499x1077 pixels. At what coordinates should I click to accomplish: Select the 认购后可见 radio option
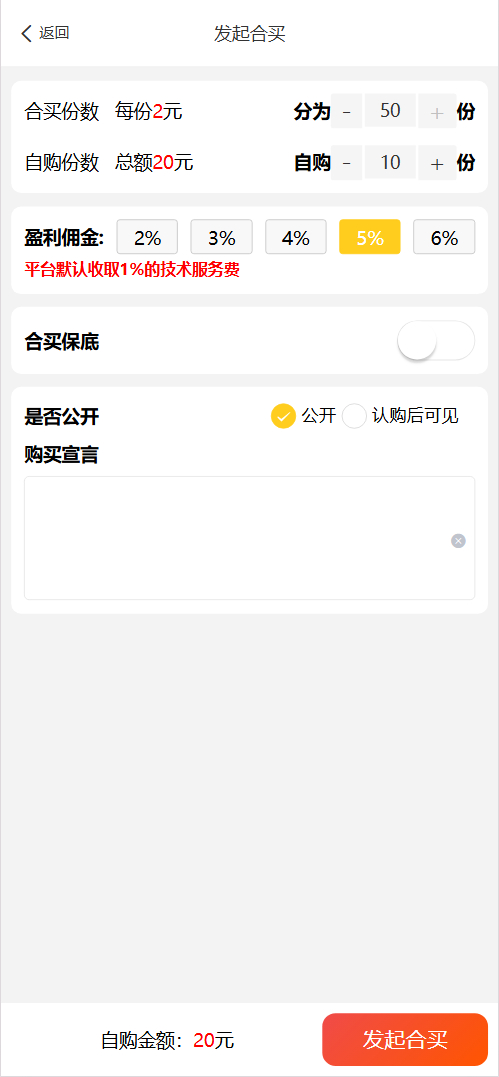point(354,416)
